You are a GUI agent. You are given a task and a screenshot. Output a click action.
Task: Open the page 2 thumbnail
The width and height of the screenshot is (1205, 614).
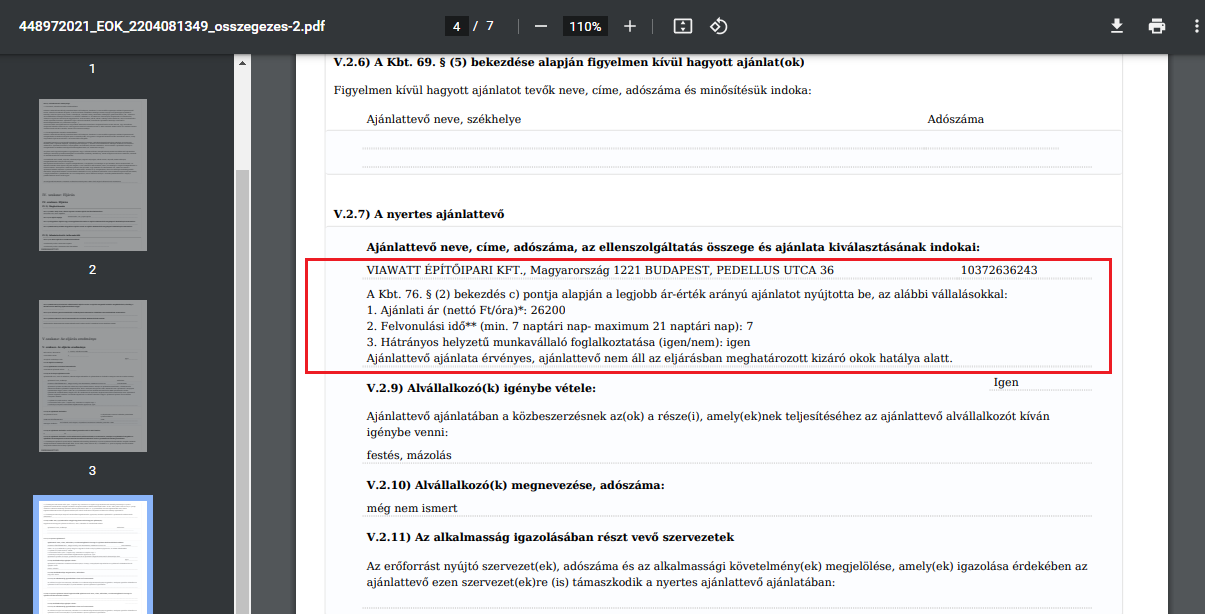92,174
